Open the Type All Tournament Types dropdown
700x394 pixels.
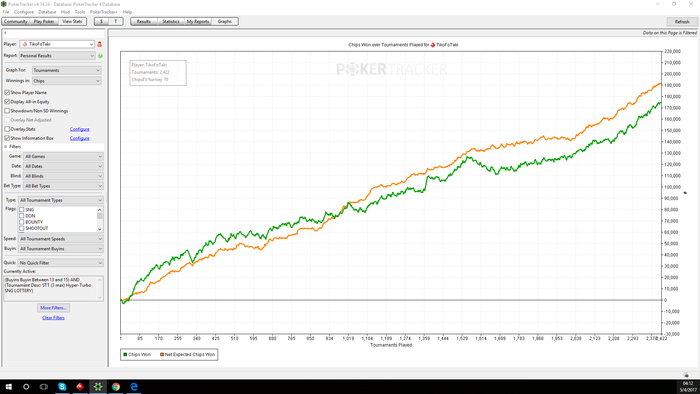61,200
